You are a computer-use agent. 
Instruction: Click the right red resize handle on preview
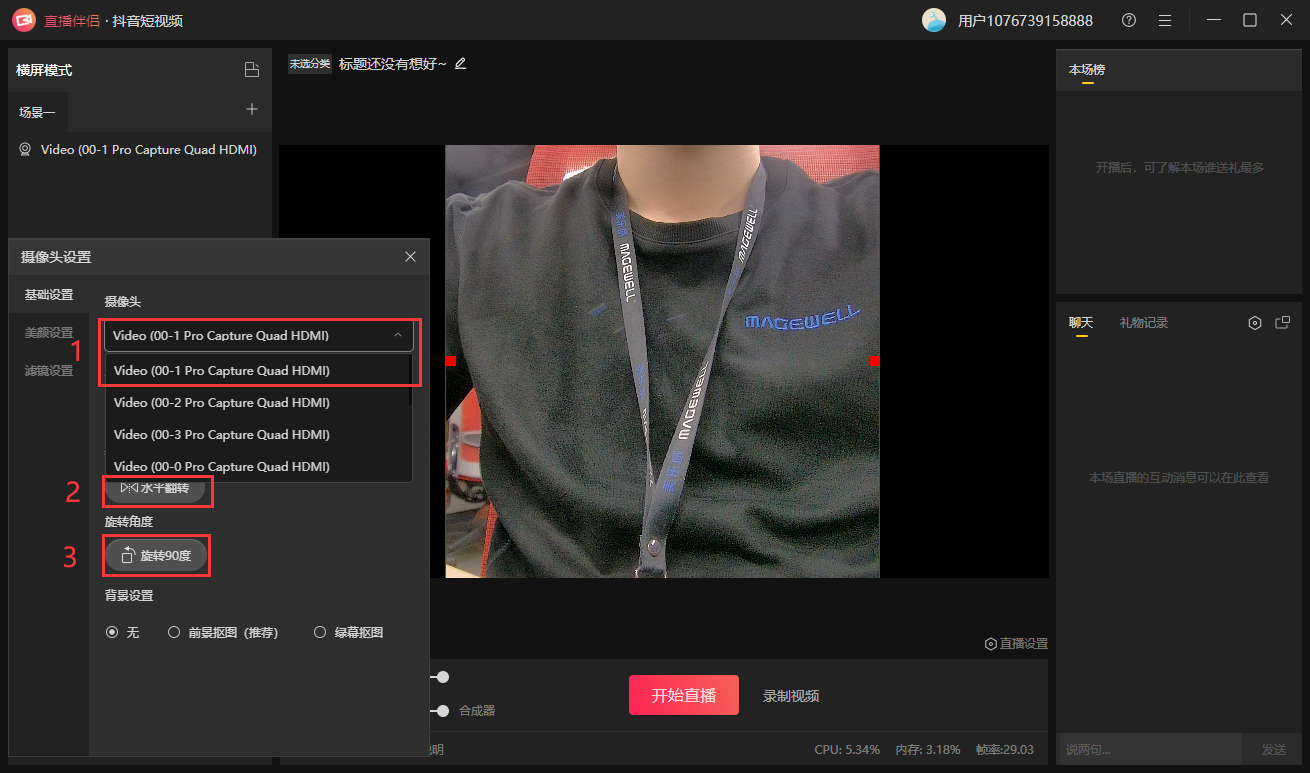coord(875,360)
